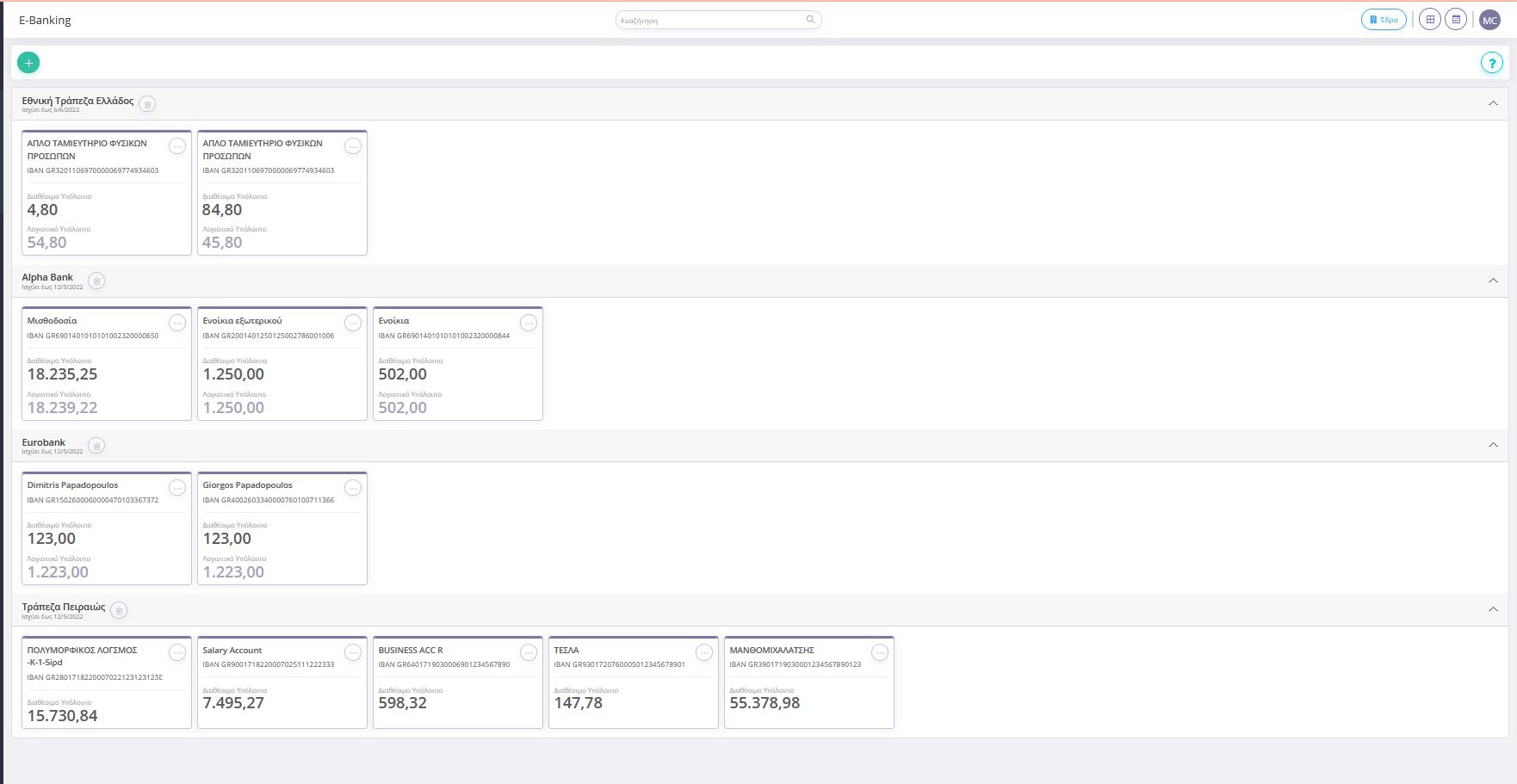The width and height of the screenshot is (1517, 784).
Task: Click IBAN GR9301720760005012345678901
Action: click(x=620, y=664)
